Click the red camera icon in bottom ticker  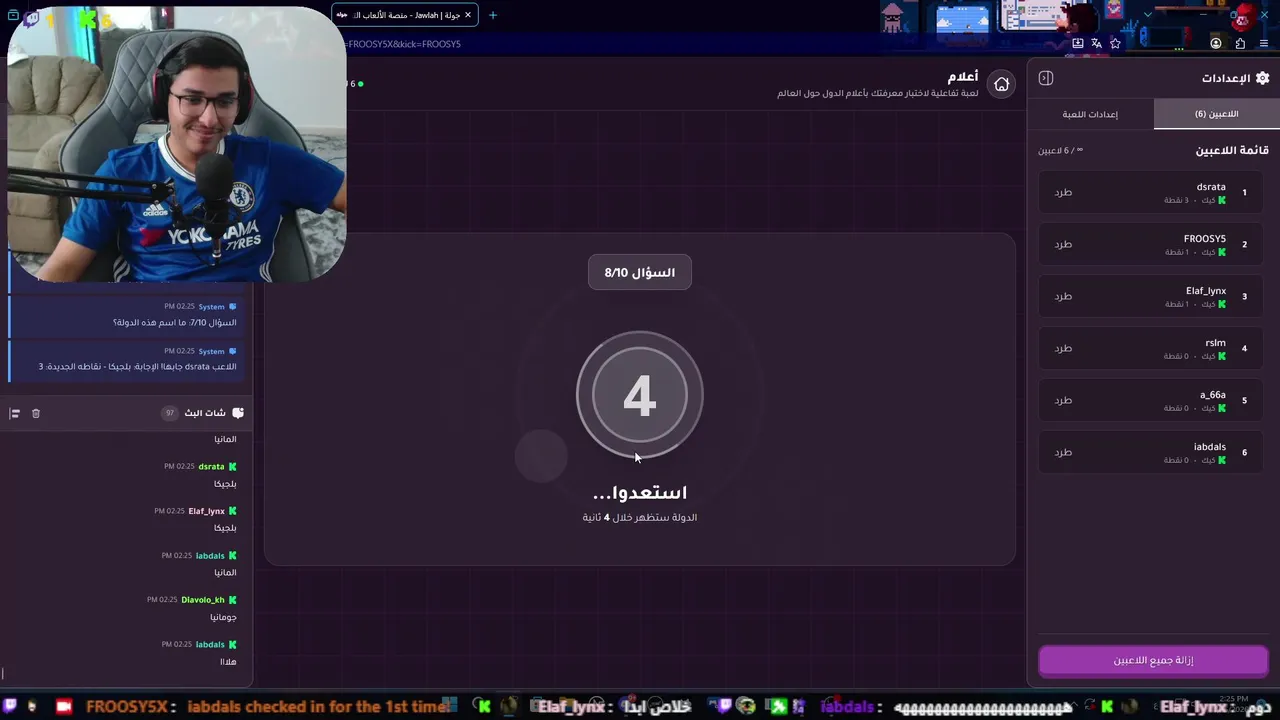(x=64, y=706)
